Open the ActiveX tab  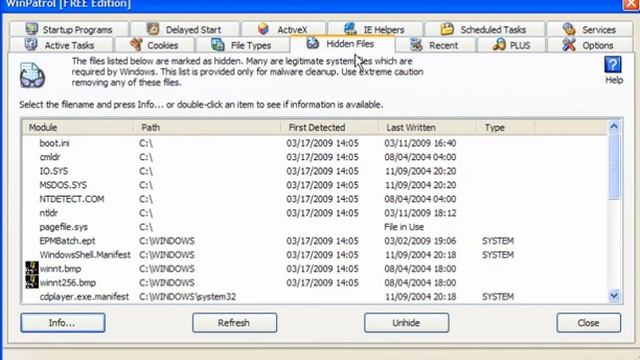(284, 29)
